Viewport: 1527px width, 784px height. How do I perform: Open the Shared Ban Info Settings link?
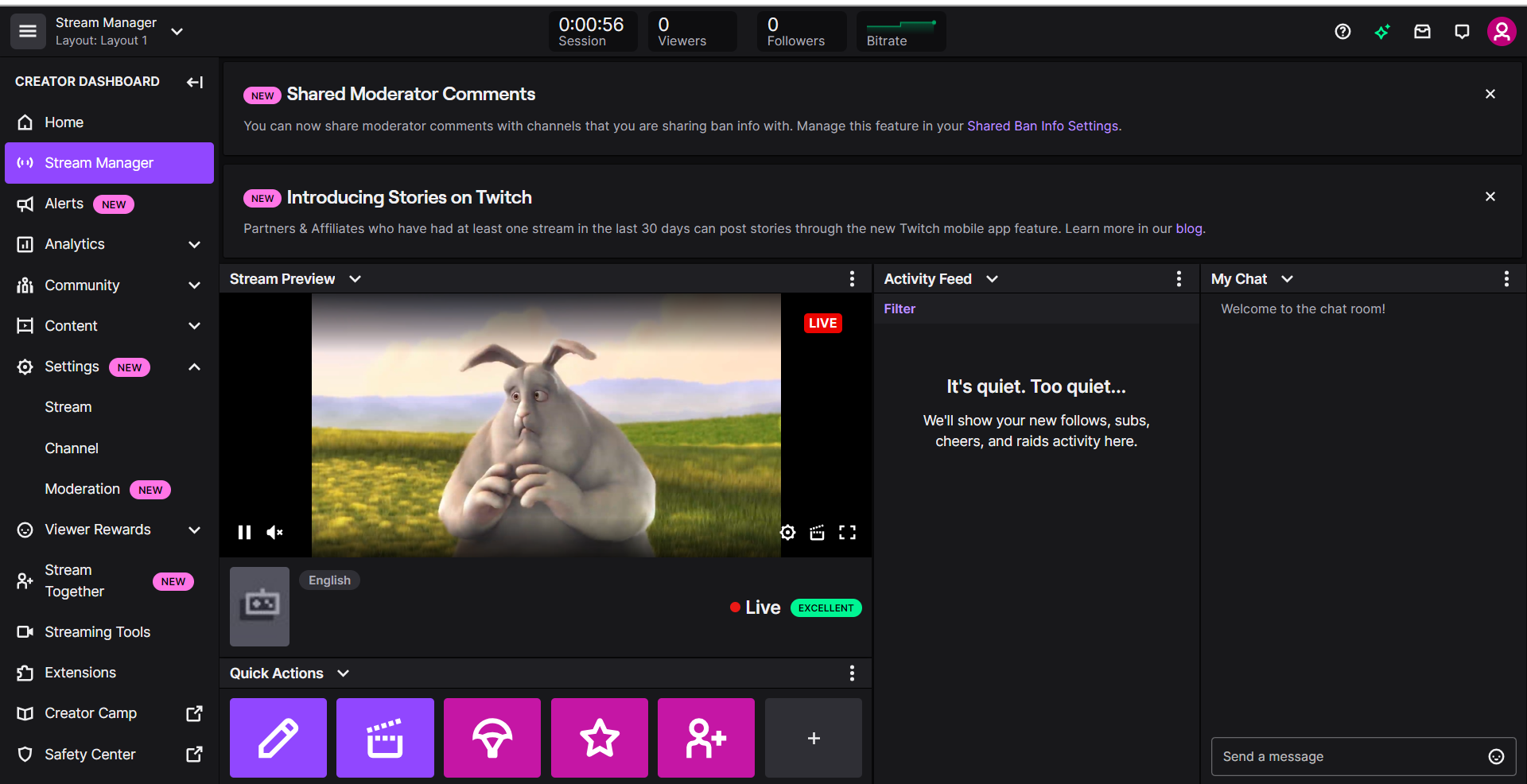tap(1043, 126)
